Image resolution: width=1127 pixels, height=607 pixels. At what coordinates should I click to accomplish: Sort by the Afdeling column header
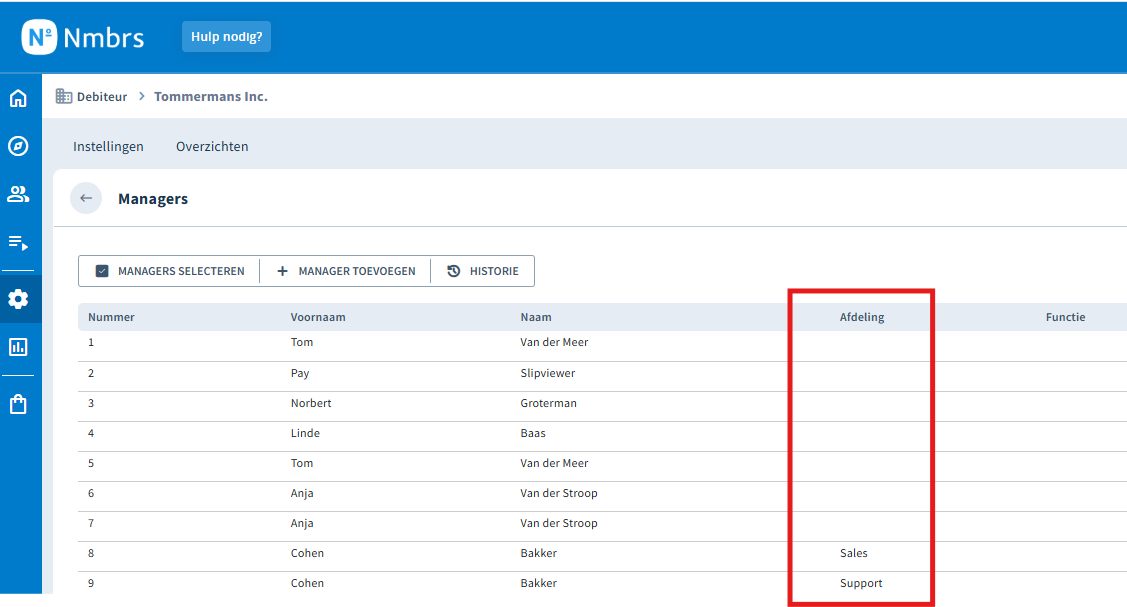point(862,317)
